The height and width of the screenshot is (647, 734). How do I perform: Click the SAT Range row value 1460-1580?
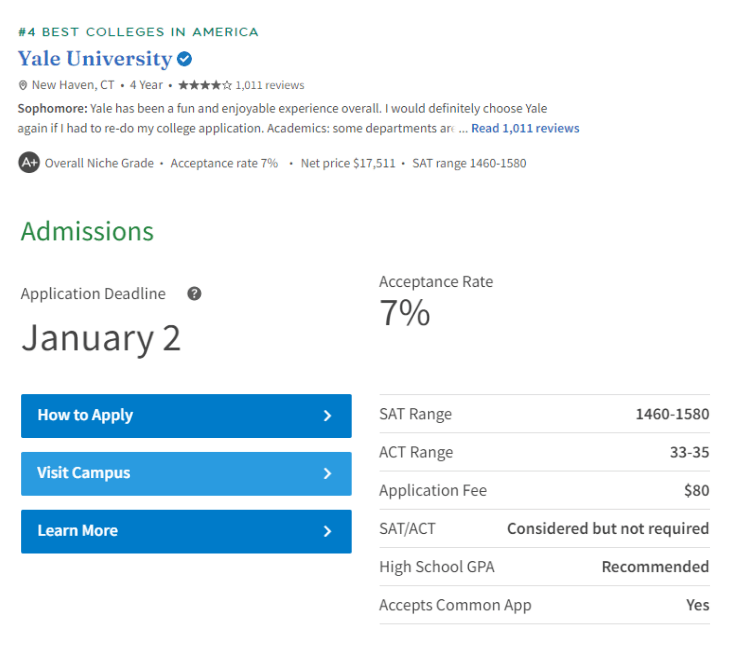(672, 414)
